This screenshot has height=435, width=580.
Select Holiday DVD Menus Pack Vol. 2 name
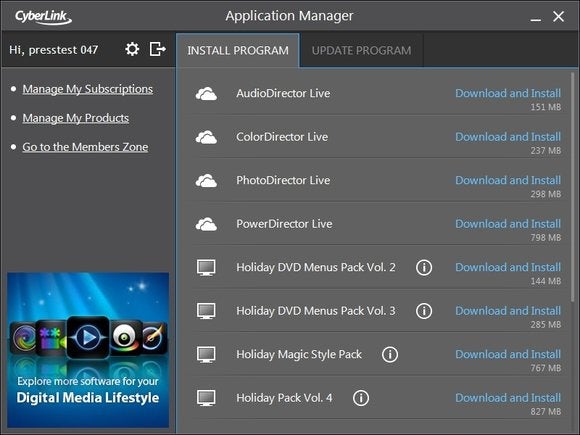[316, 267]
